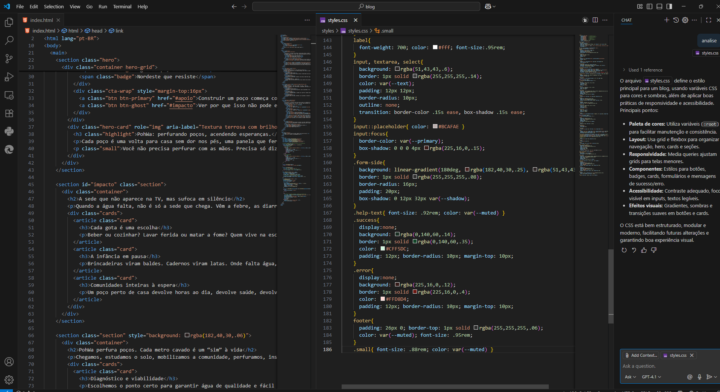Switch to the styles.css tab

pyautogui.click(x=338, y=20)
